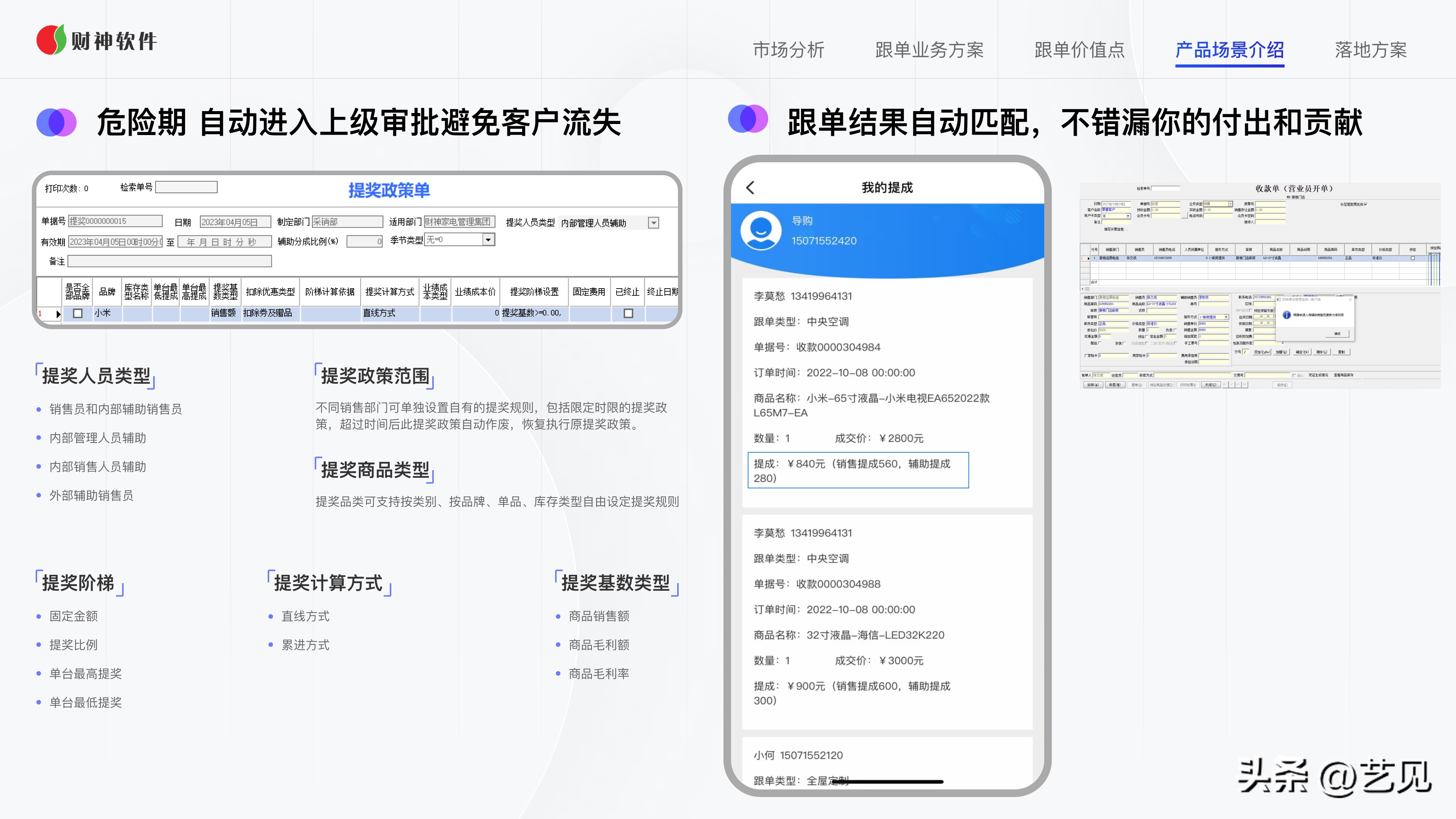
Task: Toggle the 已终止 checkbox in the policy grid
Action: point(629,313)
